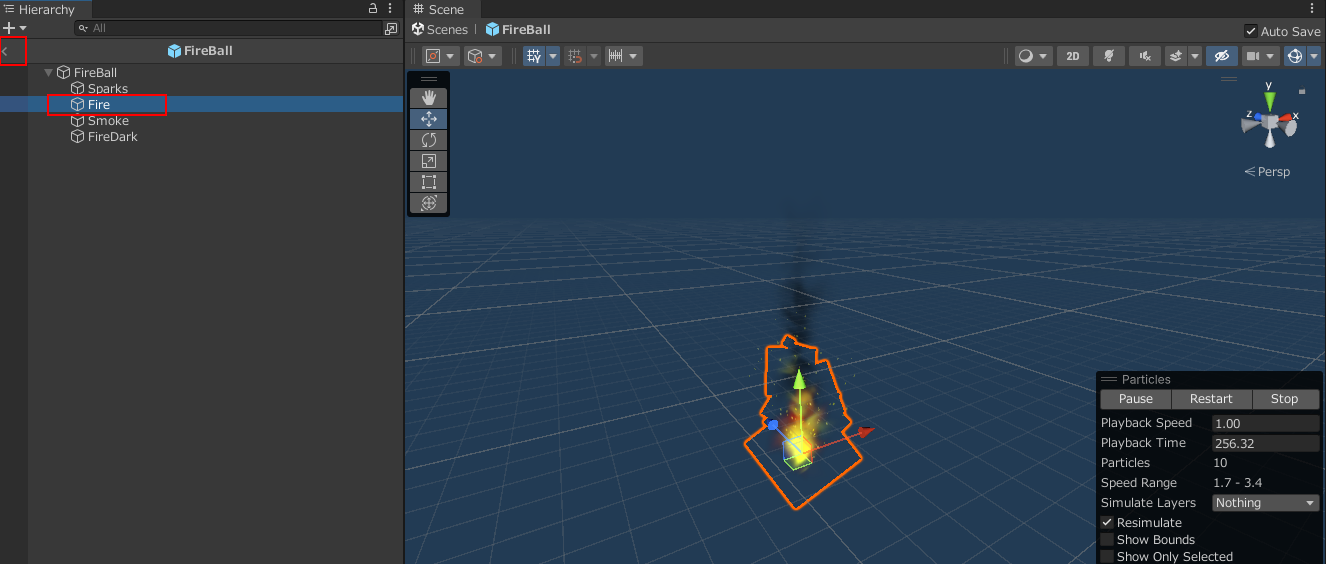Select the Rect tool
The width and height of the screenshot is (1326, 564).
[429, 182]
